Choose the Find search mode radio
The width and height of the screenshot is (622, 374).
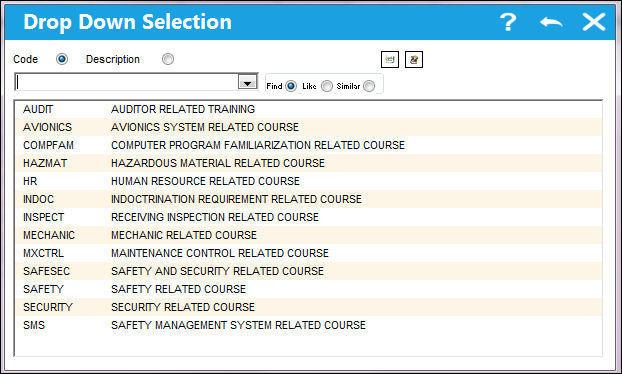click(291, 86)
